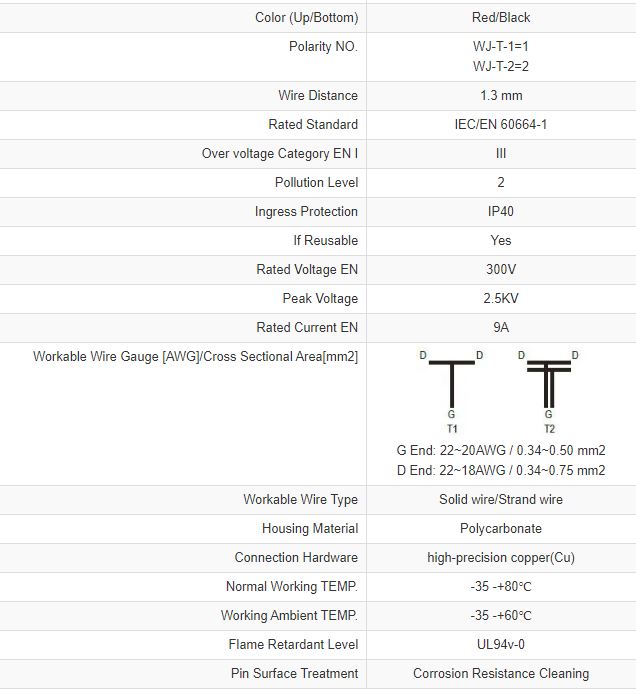Click the D End wire gauge line
This screenshot has width=636, height=697.
click(501, 471)
